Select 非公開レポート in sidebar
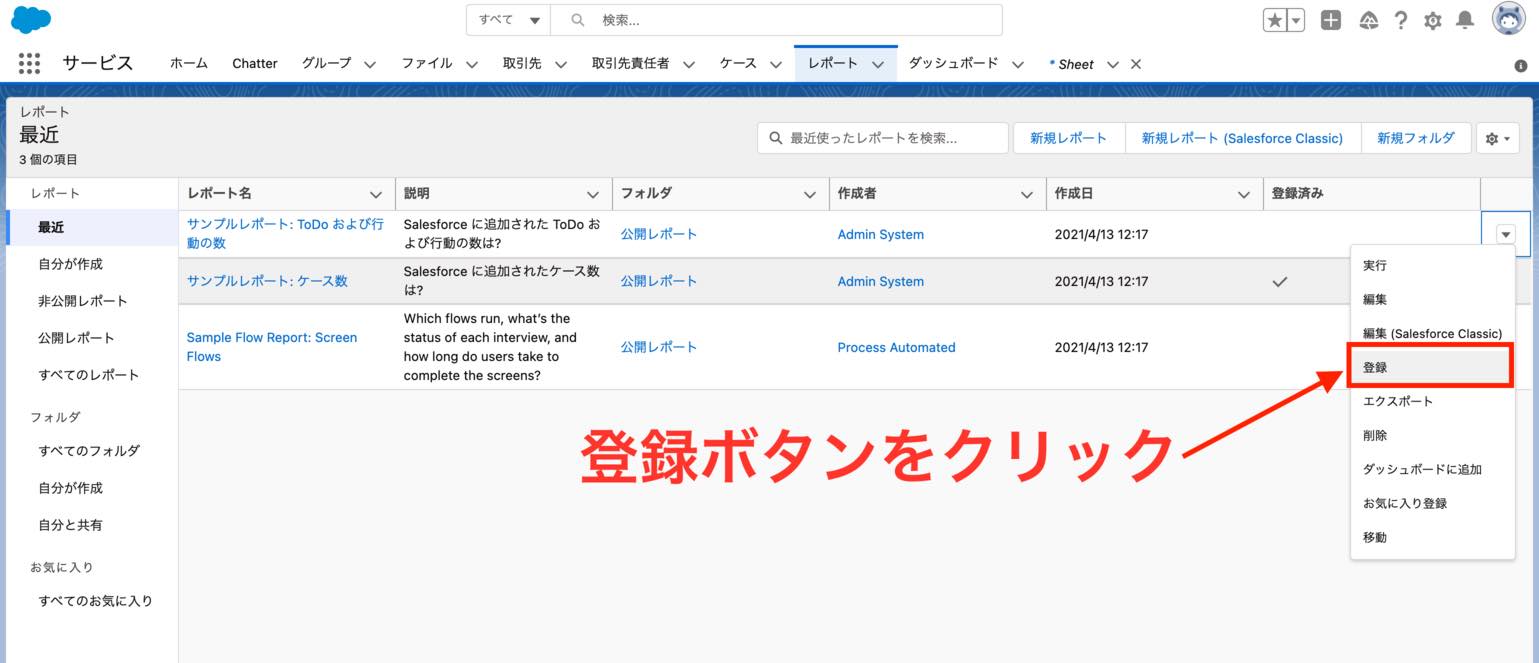The image size is (1539, 663). (92, 301)
